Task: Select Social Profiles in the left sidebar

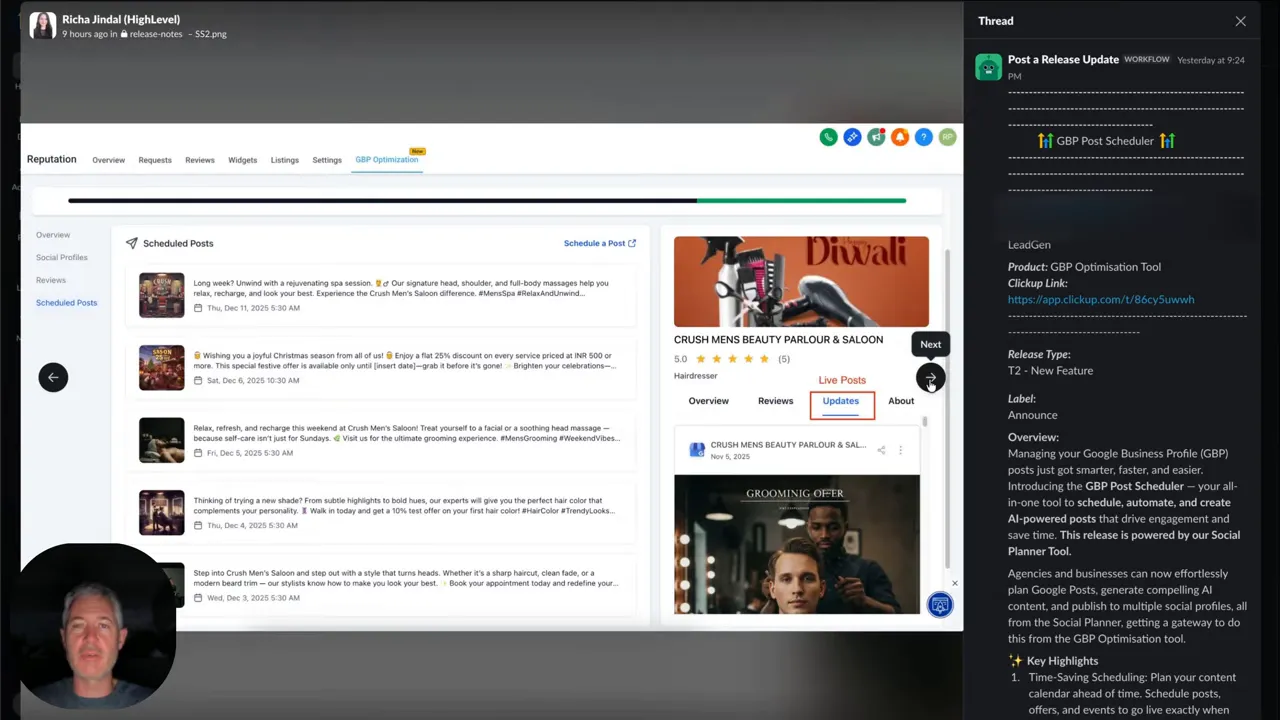Action: point(62,257)
